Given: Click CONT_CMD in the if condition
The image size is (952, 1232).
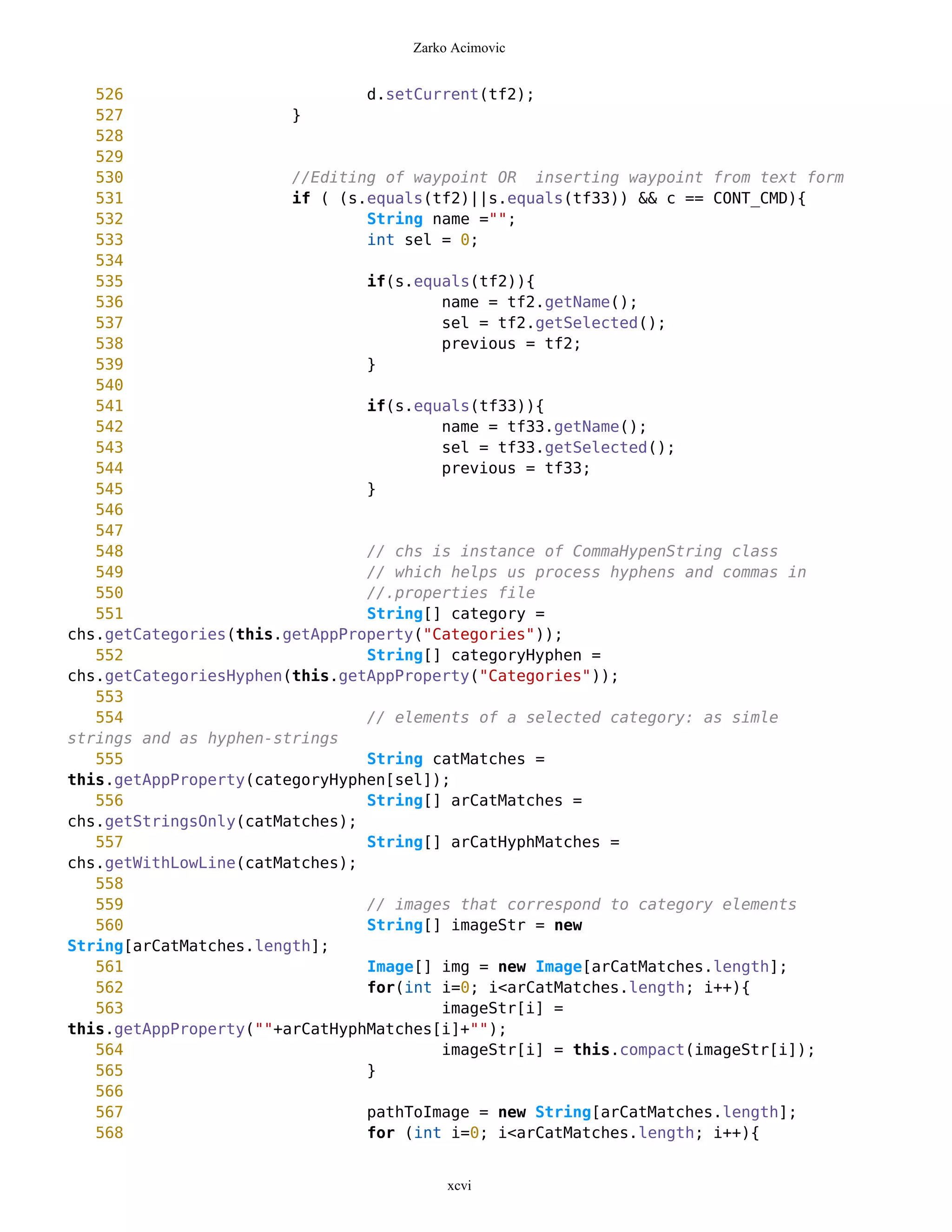Looking at the screenshot, I should (750, 198).
